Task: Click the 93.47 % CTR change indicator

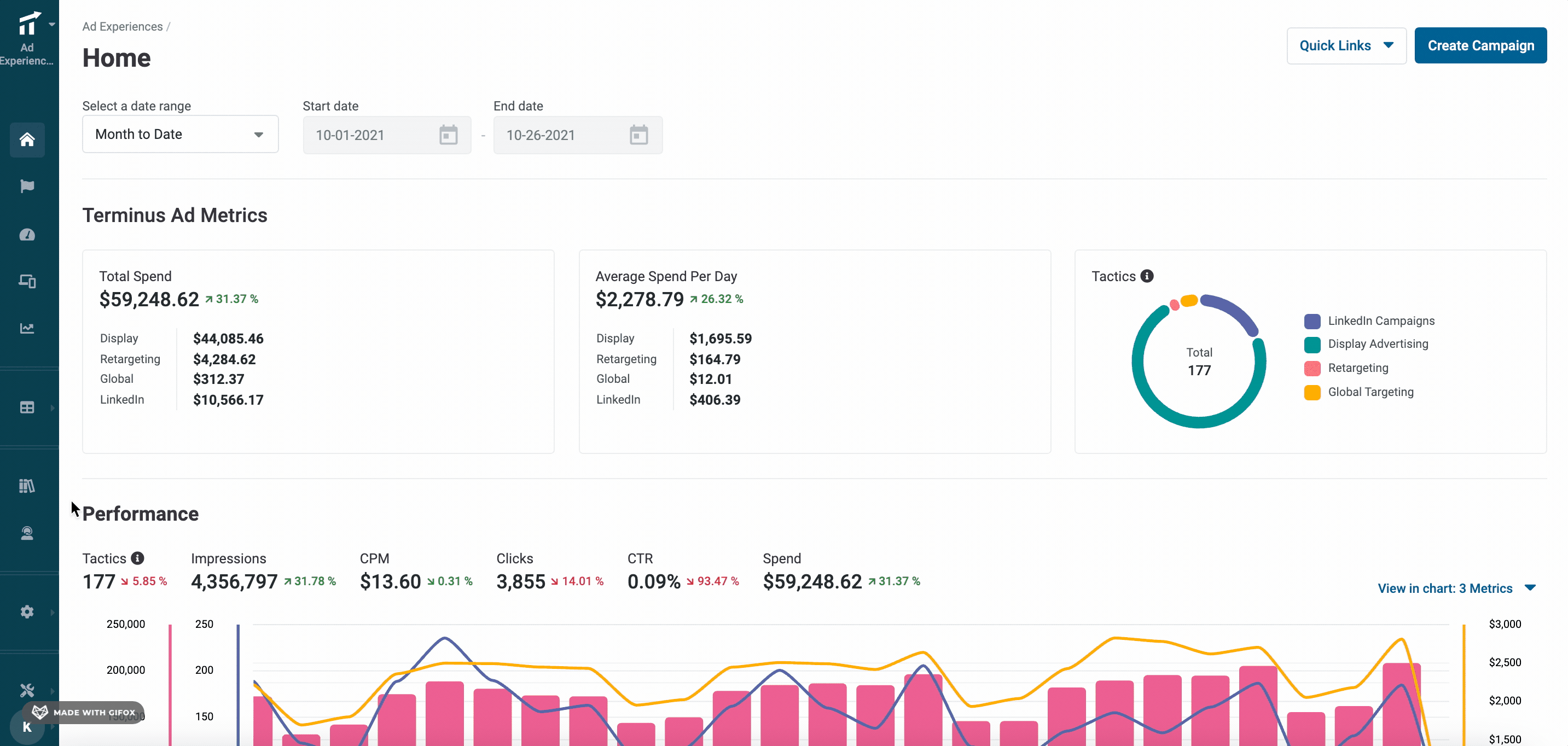Action: pyautogui.click(x=713, y=581)
